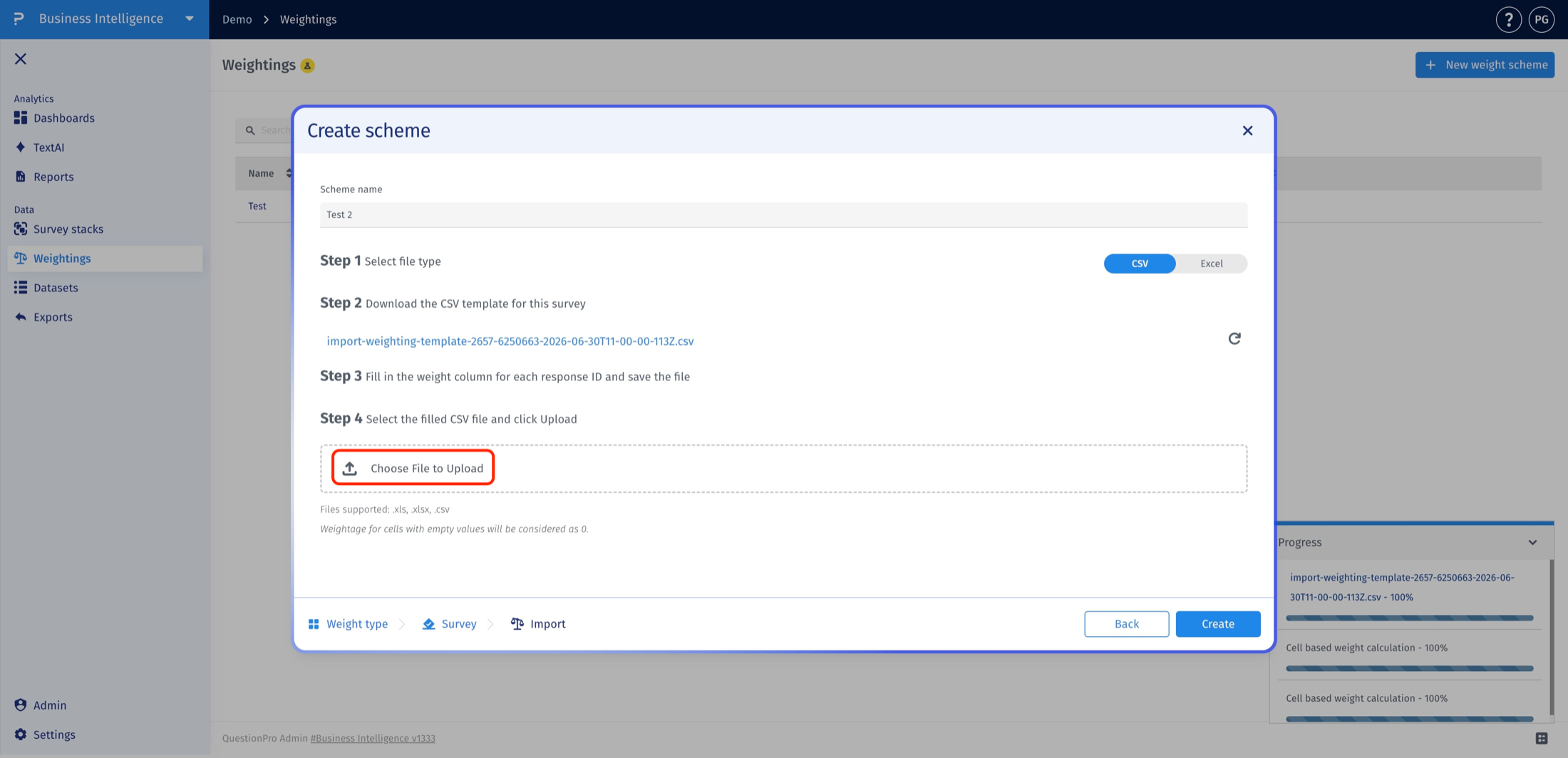This screenshot has height=758, width=1568.
Task: Click the Weightings breadcrumb
Action: point(308,19)
